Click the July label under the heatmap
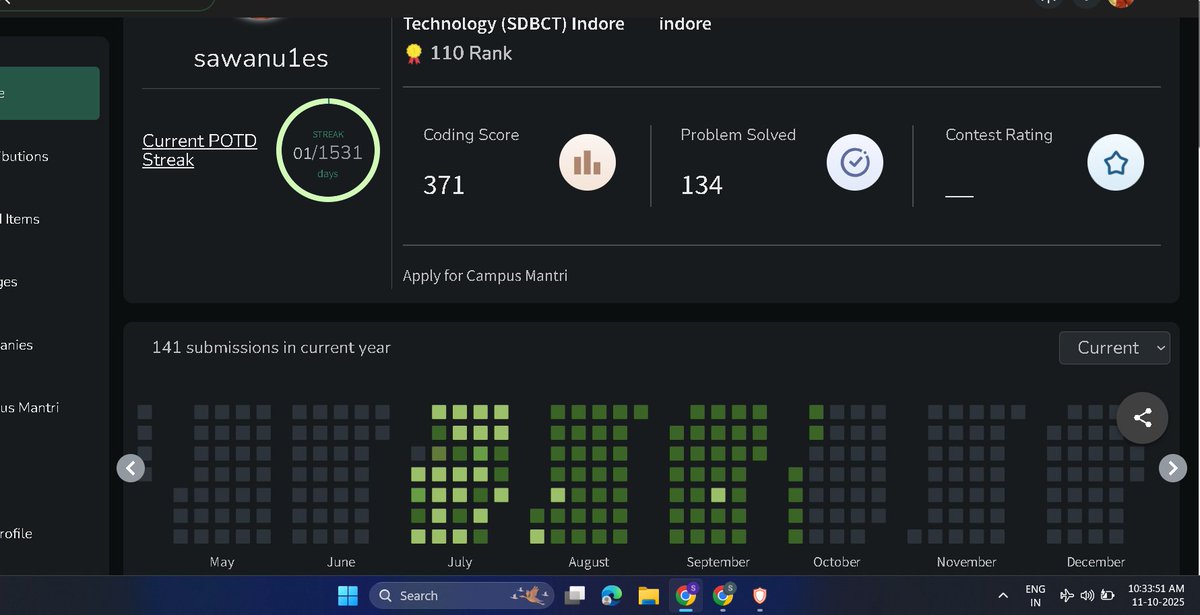 [x=460, y=562]
